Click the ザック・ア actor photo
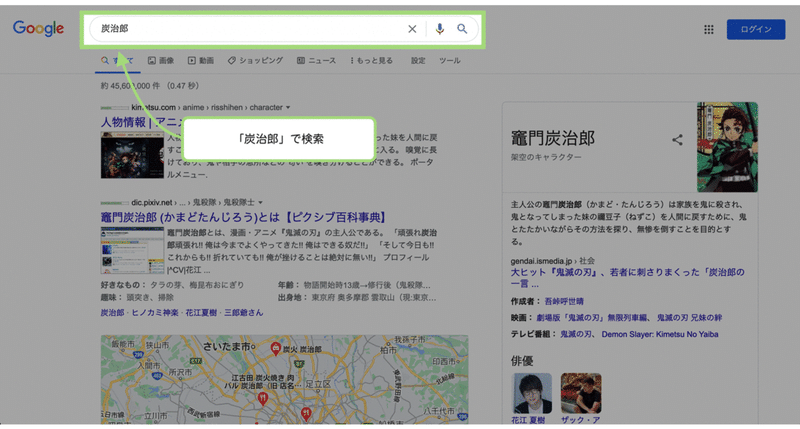The height and width of the screenshot is (429, 800). pyautogui.click(x=581, y=393)
